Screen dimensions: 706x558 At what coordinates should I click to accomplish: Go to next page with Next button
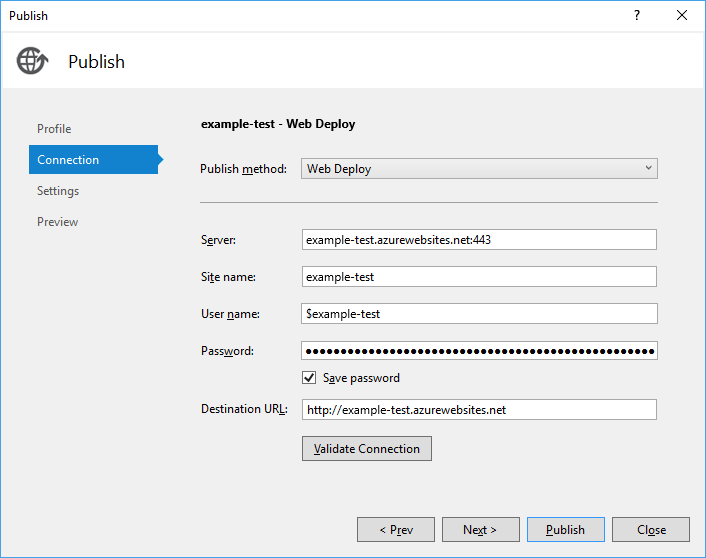click(480, 530)
